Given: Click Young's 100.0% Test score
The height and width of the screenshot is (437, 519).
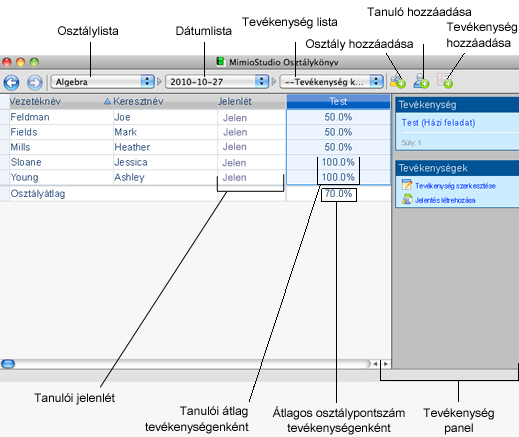Looking at the screenshot, I should click(338, 177).
